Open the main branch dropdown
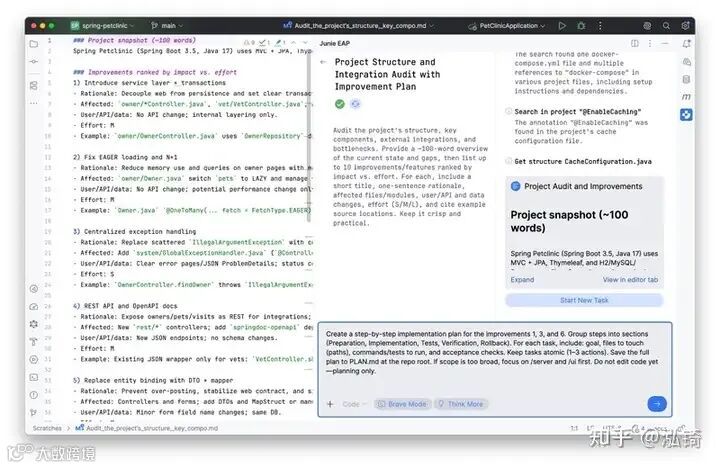The width and height of the screenshot is (720, 468). click(x=167, y=26)
